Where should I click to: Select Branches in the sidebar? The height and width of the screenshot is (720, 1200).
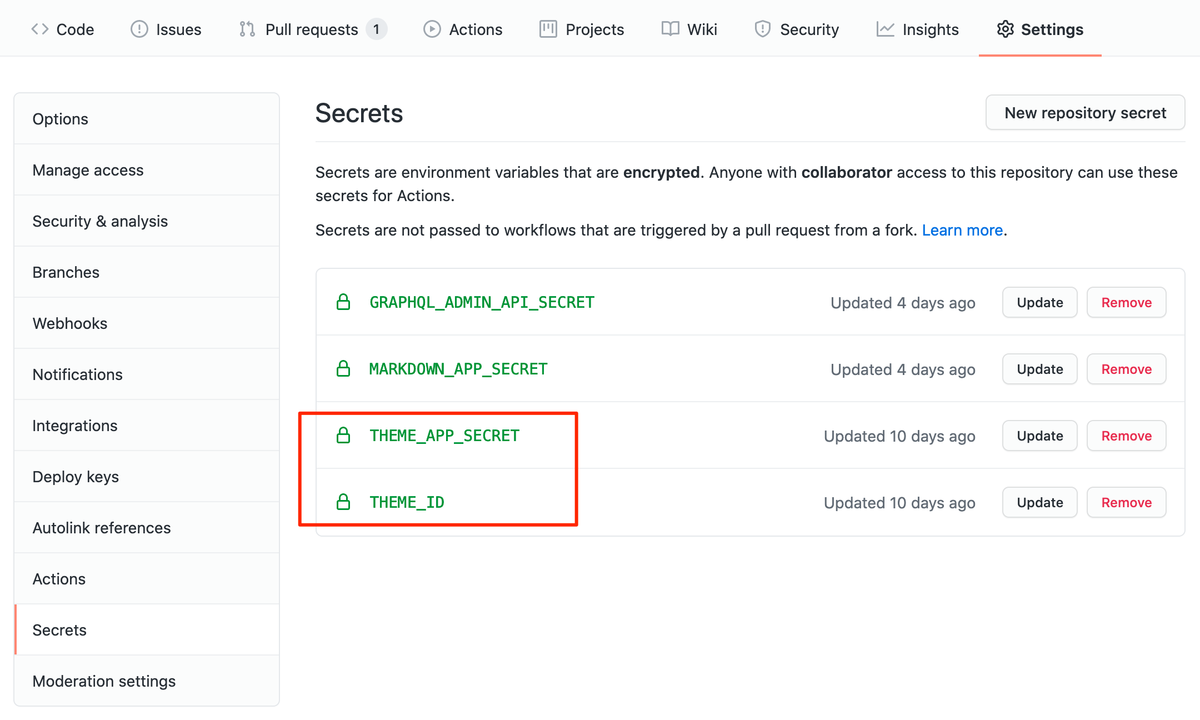[x=65, y=271]
